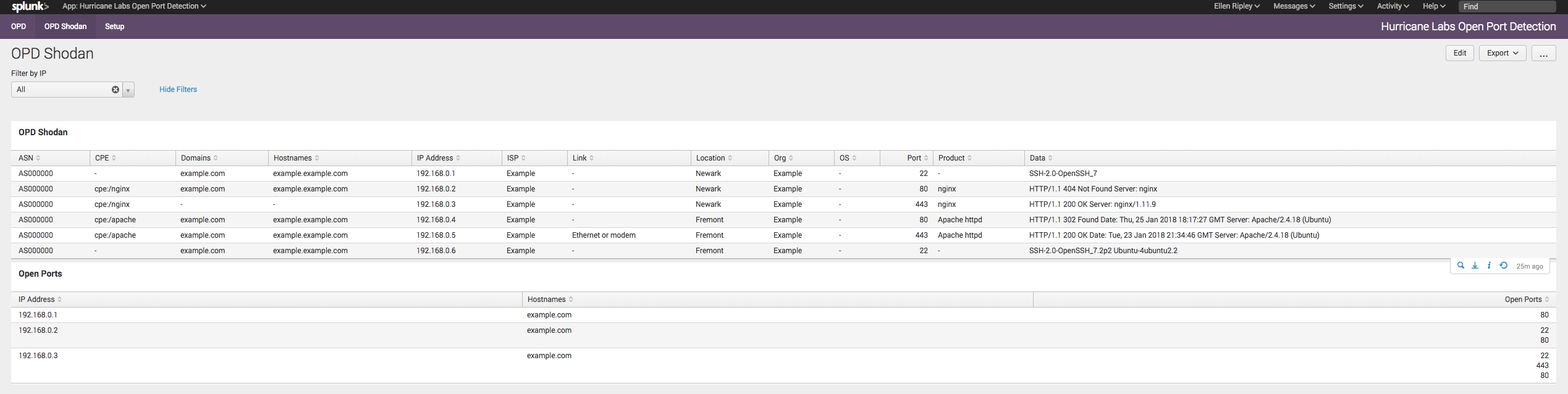
Task: Click in the Find search field
Action: [1507, 6]
